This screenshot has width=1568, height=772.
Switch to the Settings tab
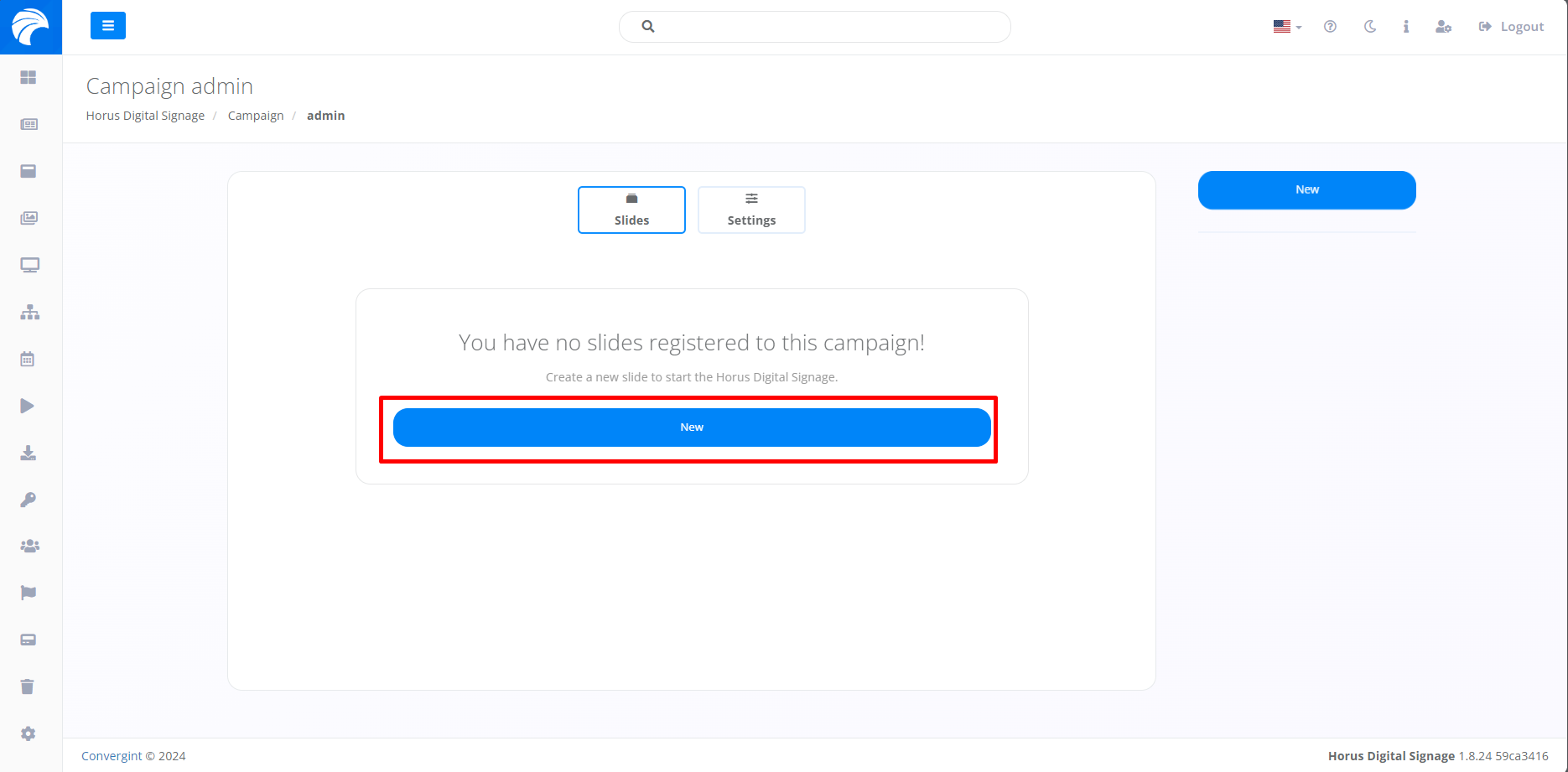coord(751,210)
